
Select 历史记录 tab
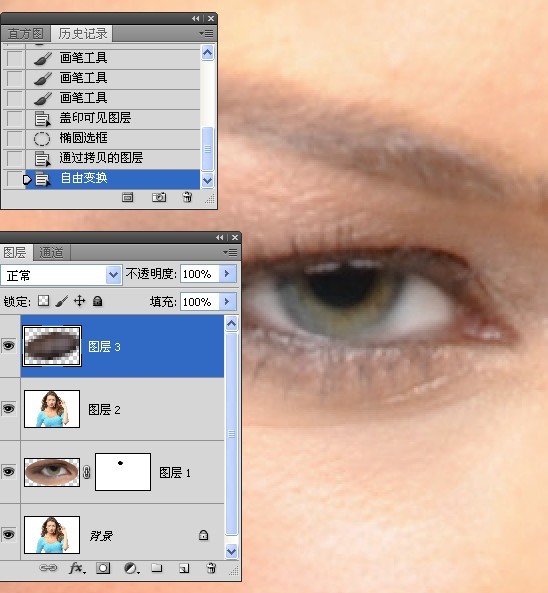82,34
